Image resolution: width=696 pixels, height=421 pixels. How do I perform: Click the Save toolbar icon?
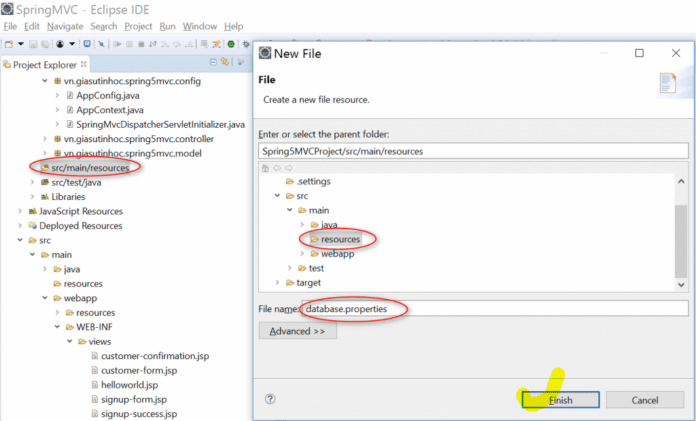pyautogui.click(x=34, y=45)
